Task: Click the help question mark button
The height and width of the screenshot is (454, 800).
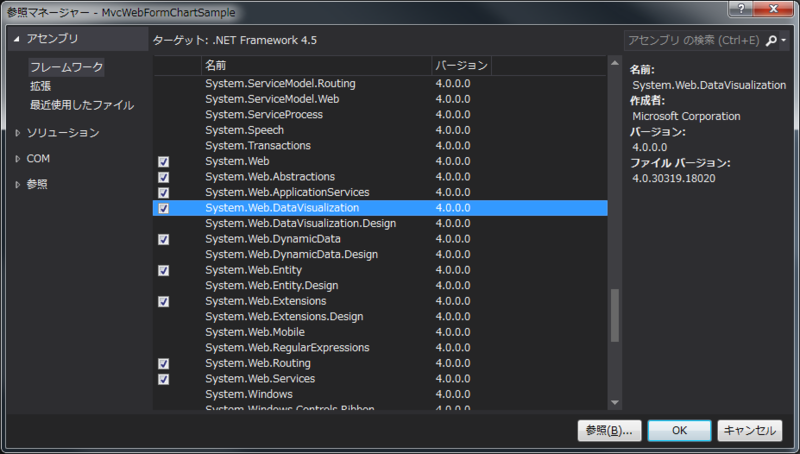Action: [741, 9]
